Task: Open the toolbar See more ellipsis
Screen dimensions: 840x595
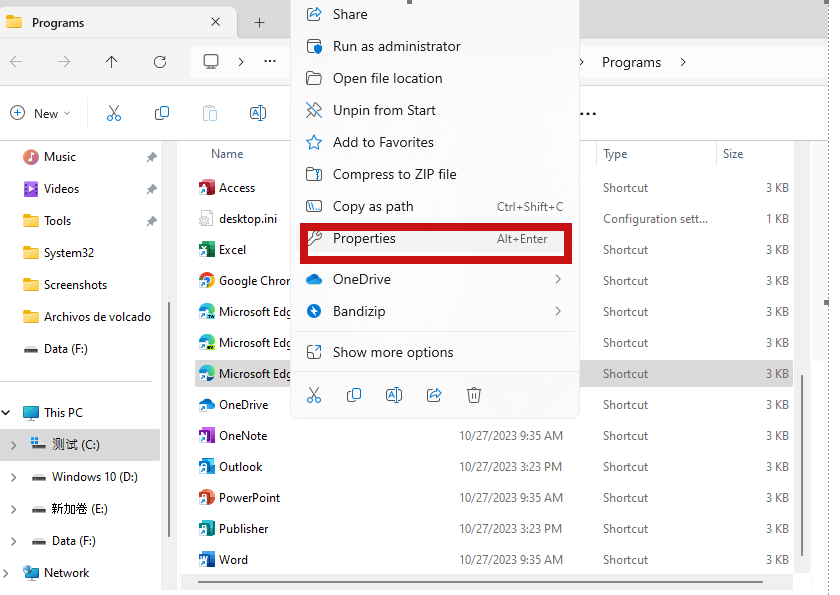Action: tap(588, 114)
